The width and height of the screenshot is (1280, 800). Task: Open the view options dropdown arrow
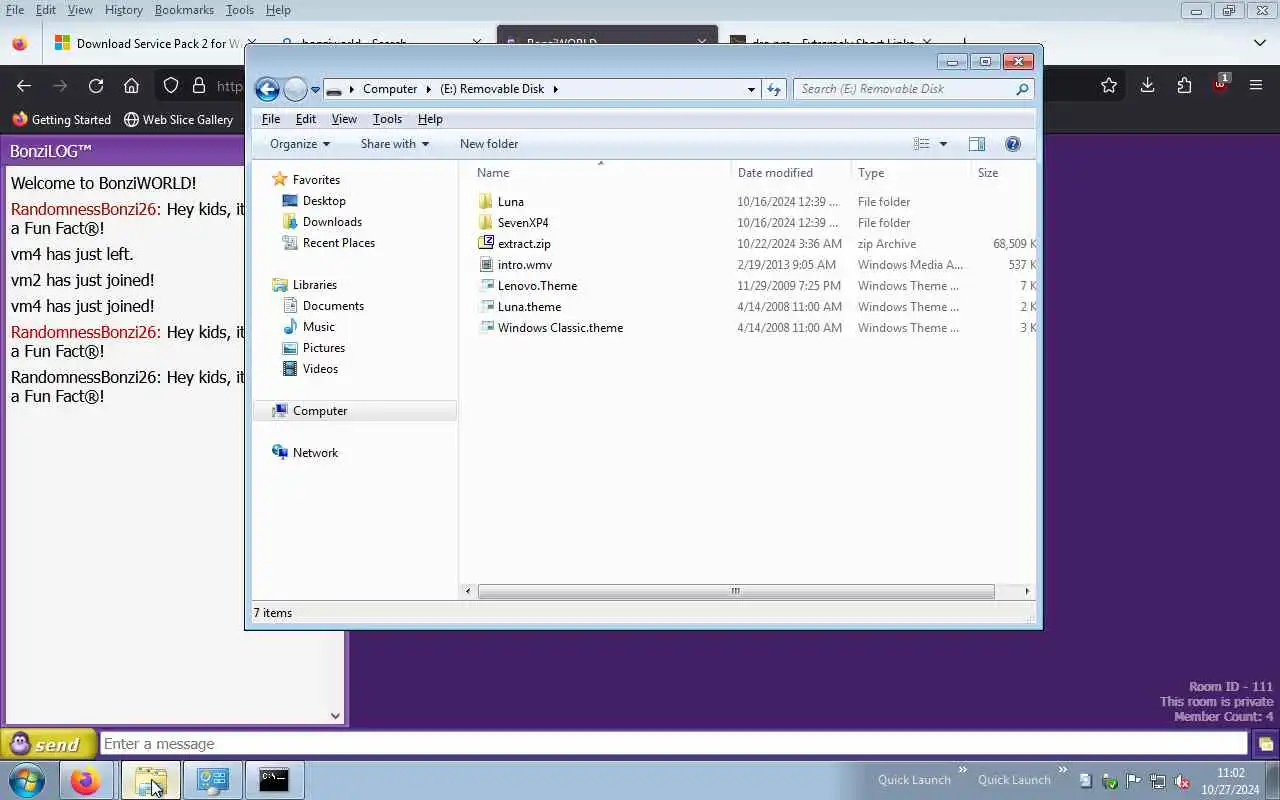pos(943,144)
